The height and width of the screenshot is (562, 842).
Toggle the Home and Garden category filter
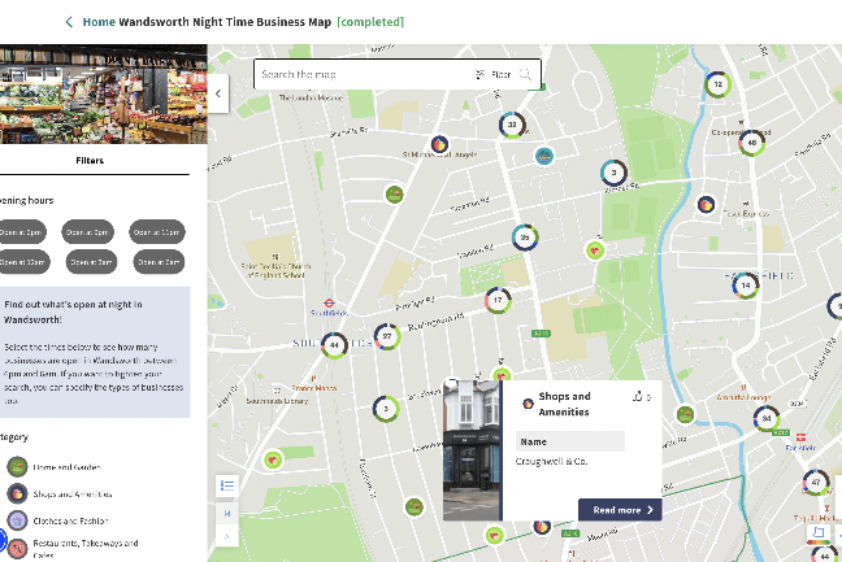pyautogui.click(x=17, y=467)
